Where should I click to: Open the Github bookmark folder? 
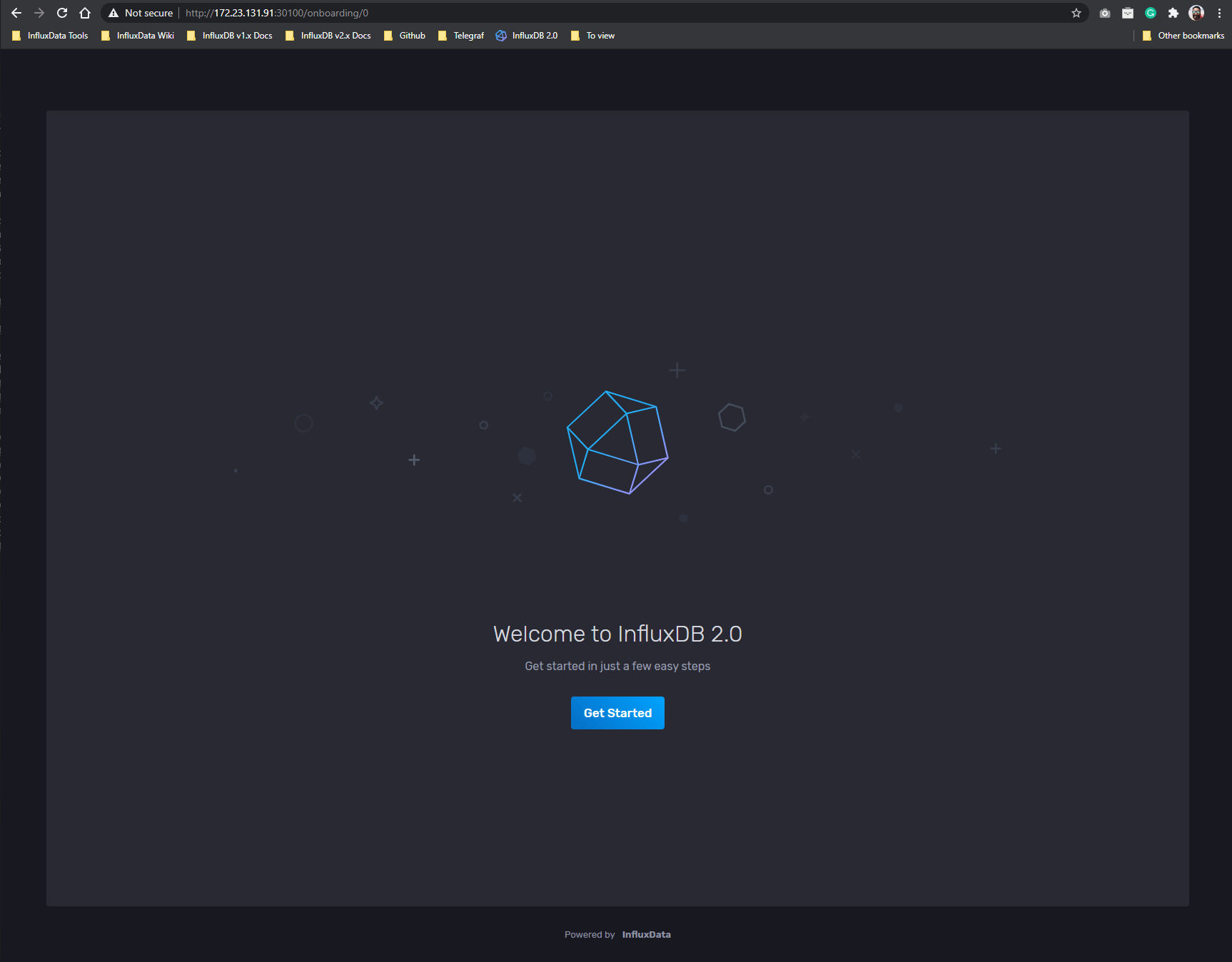click(405, 36)
